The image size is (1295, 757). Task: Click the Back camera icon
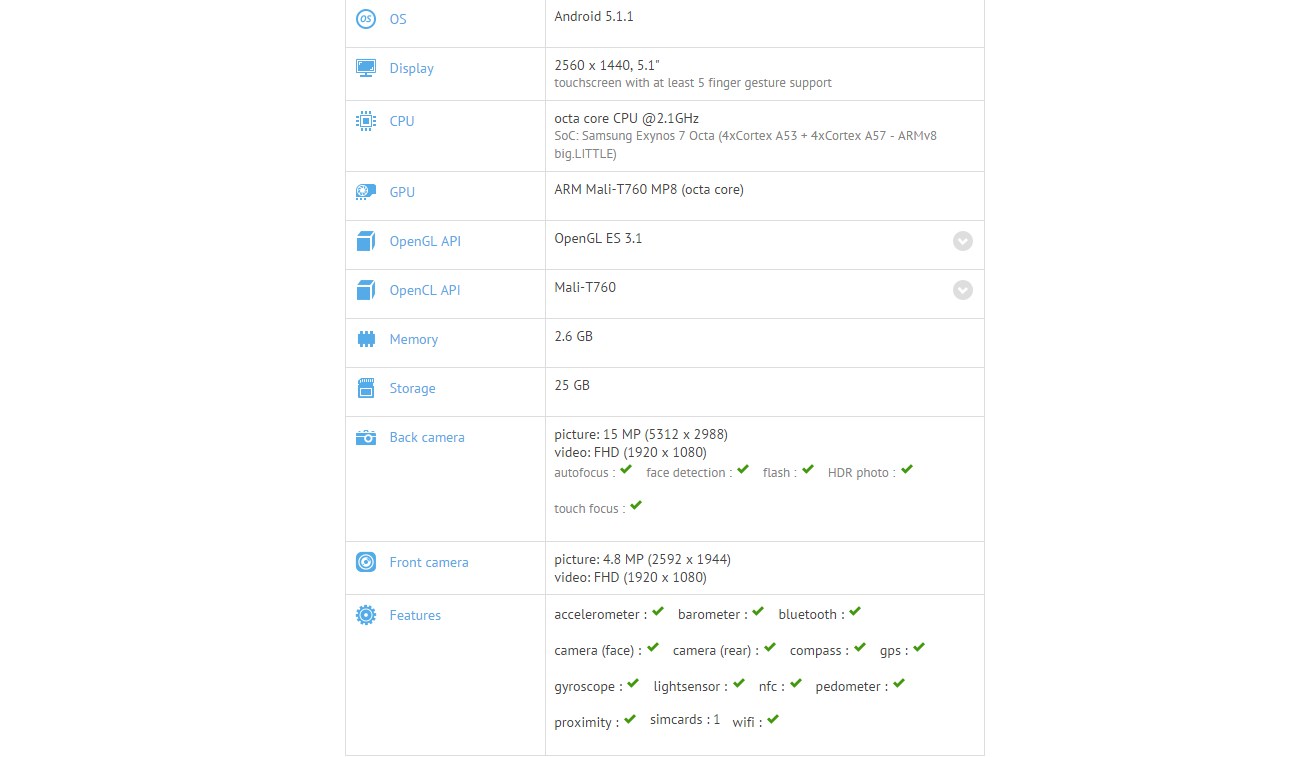click(x=366, y=437)
